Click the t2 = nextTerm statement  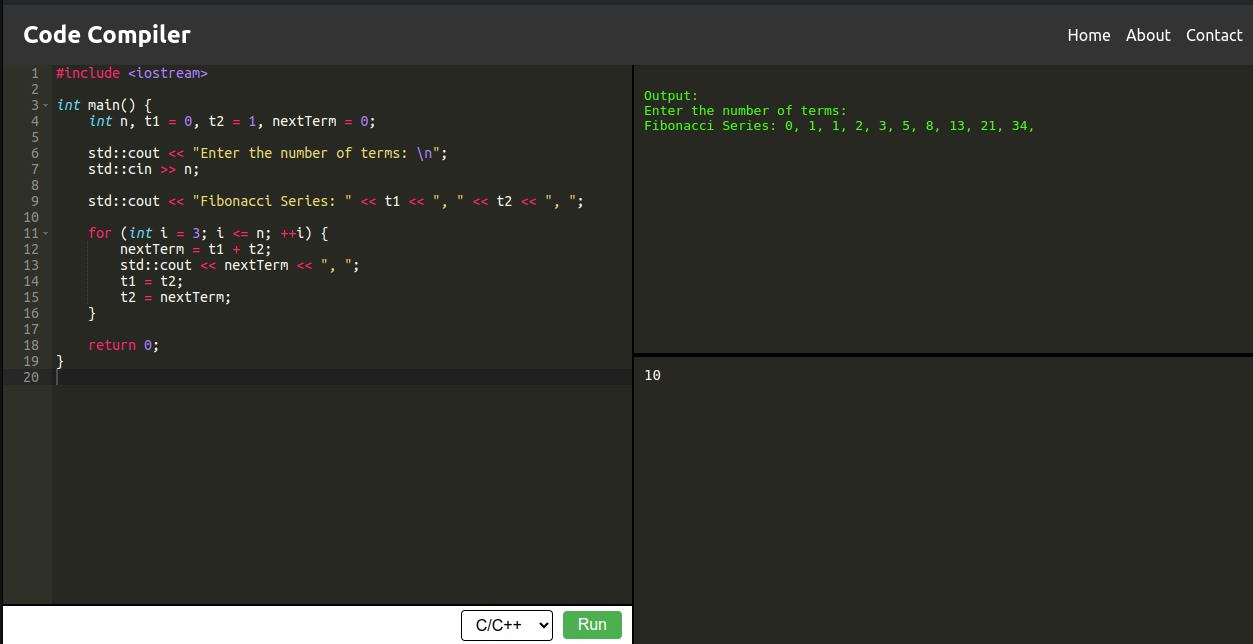[x=176, y=297]
